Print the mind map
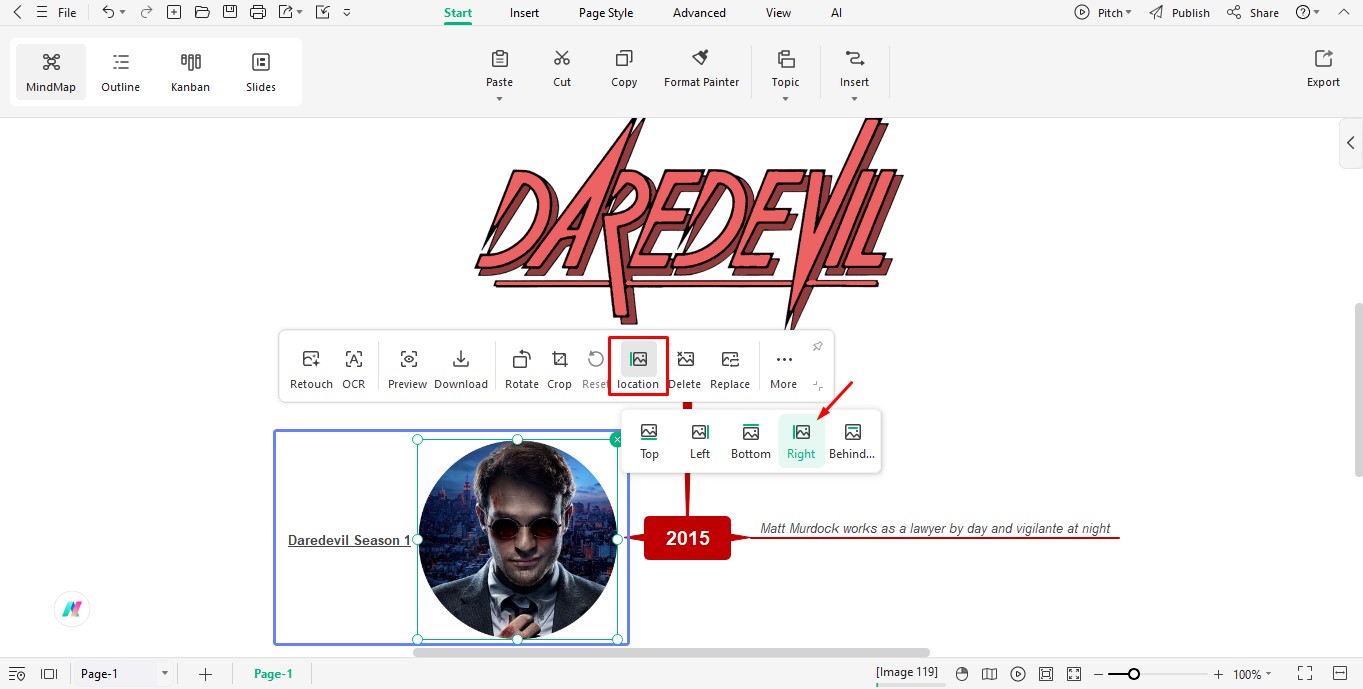The image size is (1363, 689). 258,13
